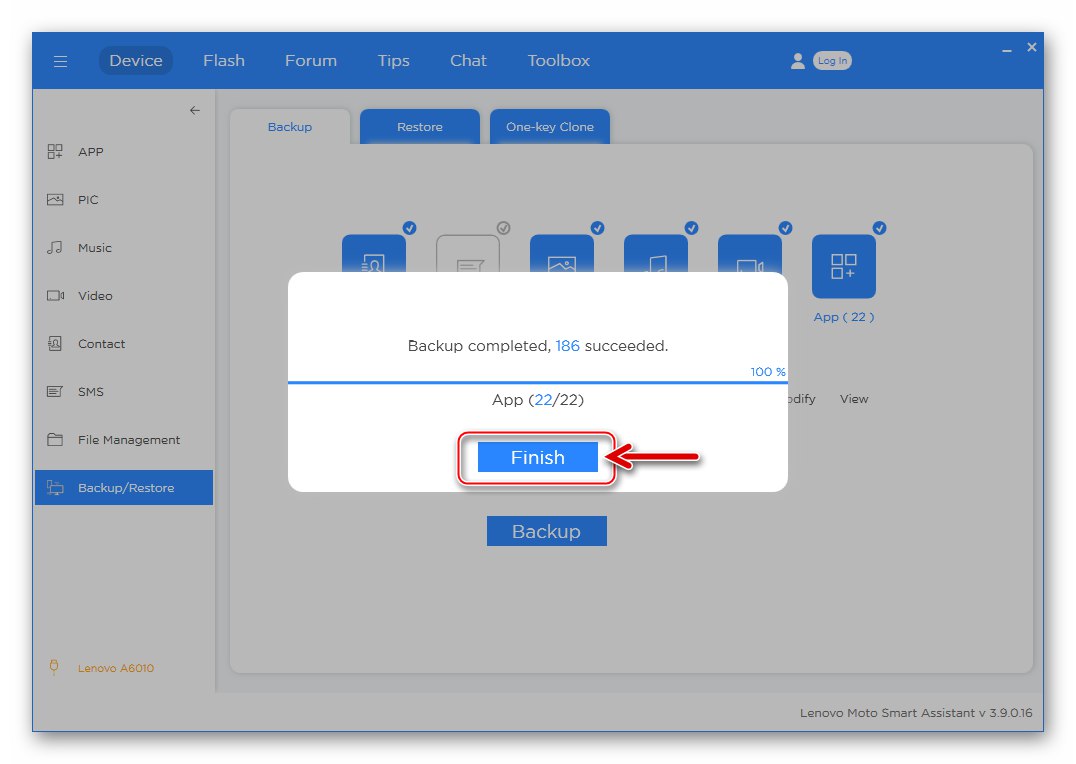Screen dimensions: 1076x764
Task: Open the Forum top menu
Action: coord(311,60)
